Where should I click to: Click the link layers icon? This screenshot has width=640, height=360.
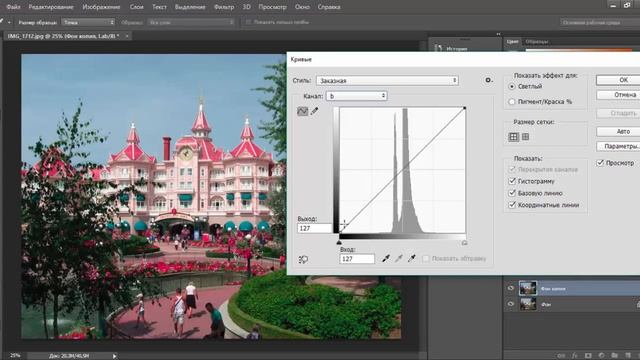[x=561, y=356]
